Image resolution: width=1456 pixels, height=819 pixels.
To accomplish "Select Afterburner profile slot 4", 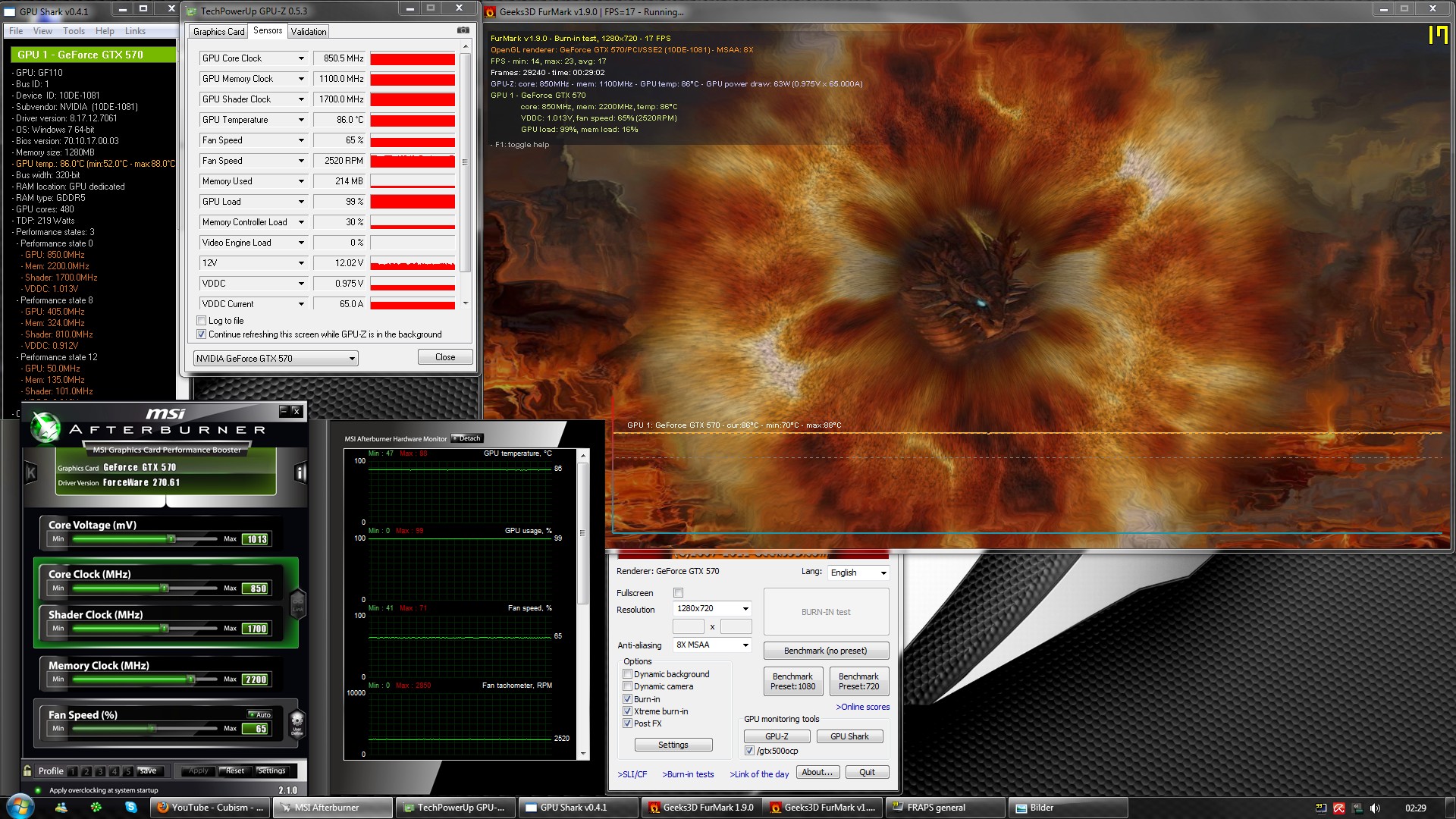I will [x=114, y=772].
